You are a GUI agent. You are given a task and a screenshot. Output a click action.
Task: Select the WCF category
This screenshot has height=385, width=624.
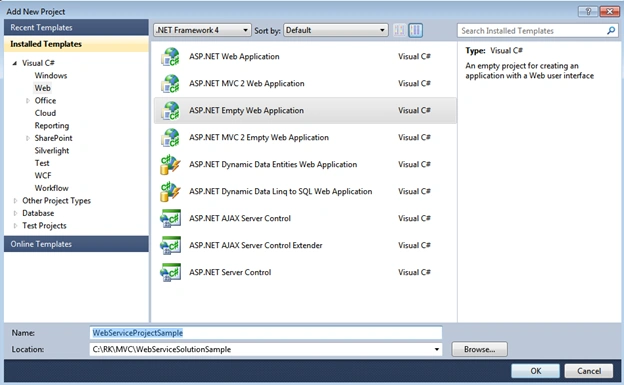pos(43,176)
